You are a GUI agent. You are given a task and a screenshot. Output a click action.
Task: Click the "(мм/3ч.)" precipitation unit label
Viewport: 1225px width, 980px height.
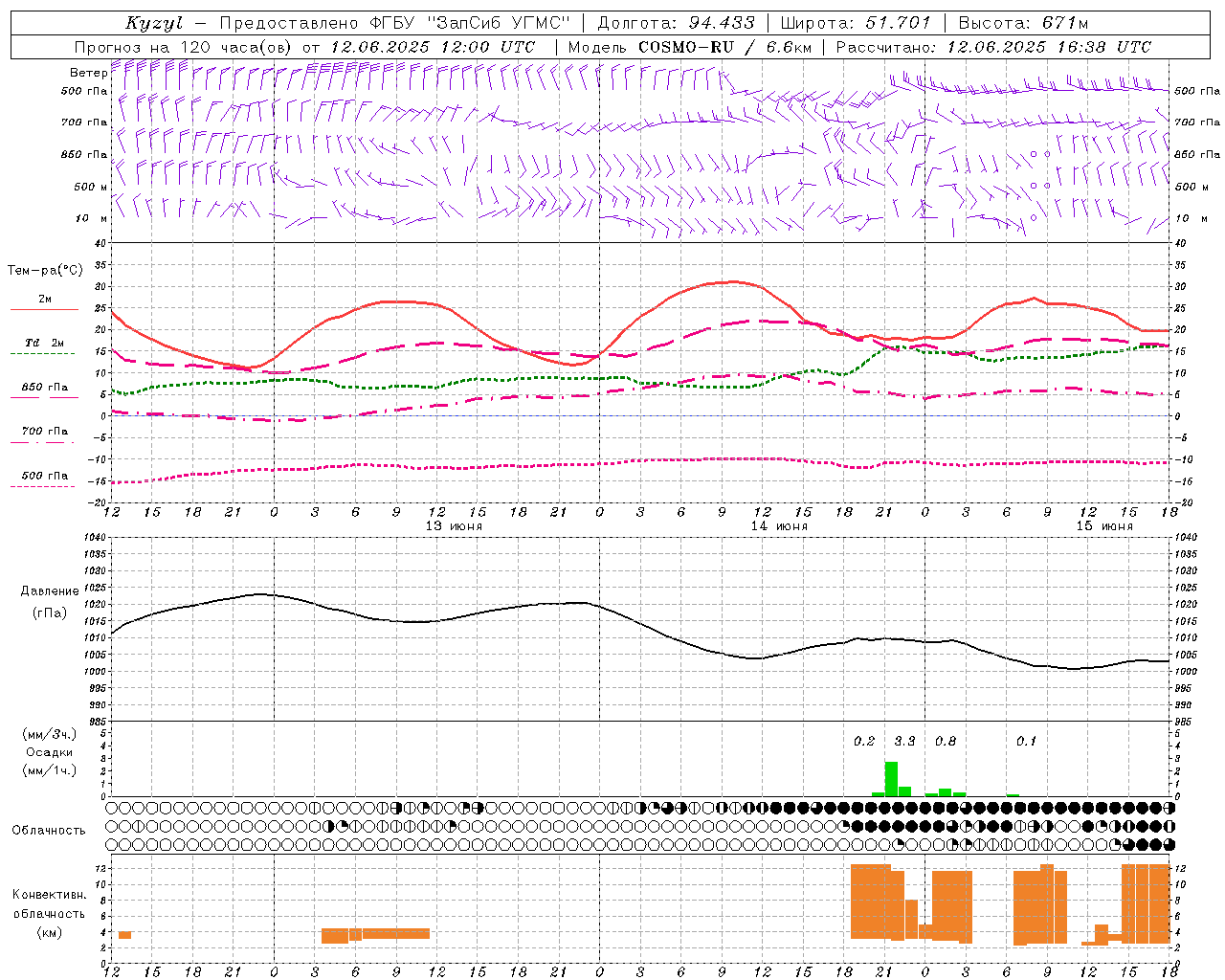[x=49, y=734]
